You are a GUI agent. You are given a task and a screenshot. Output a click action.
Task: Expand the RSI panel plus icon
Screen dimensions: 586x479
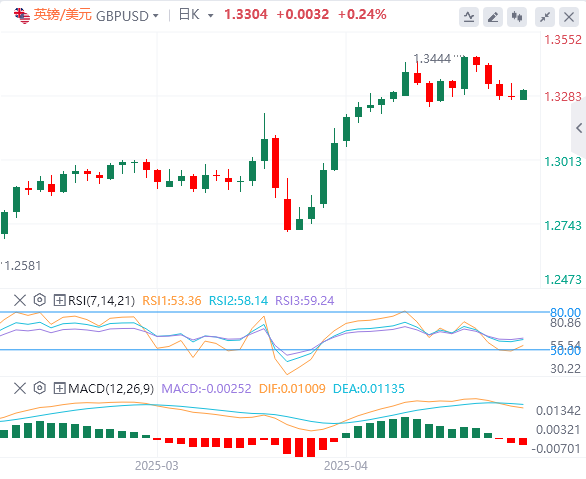(x=59, y=300)
